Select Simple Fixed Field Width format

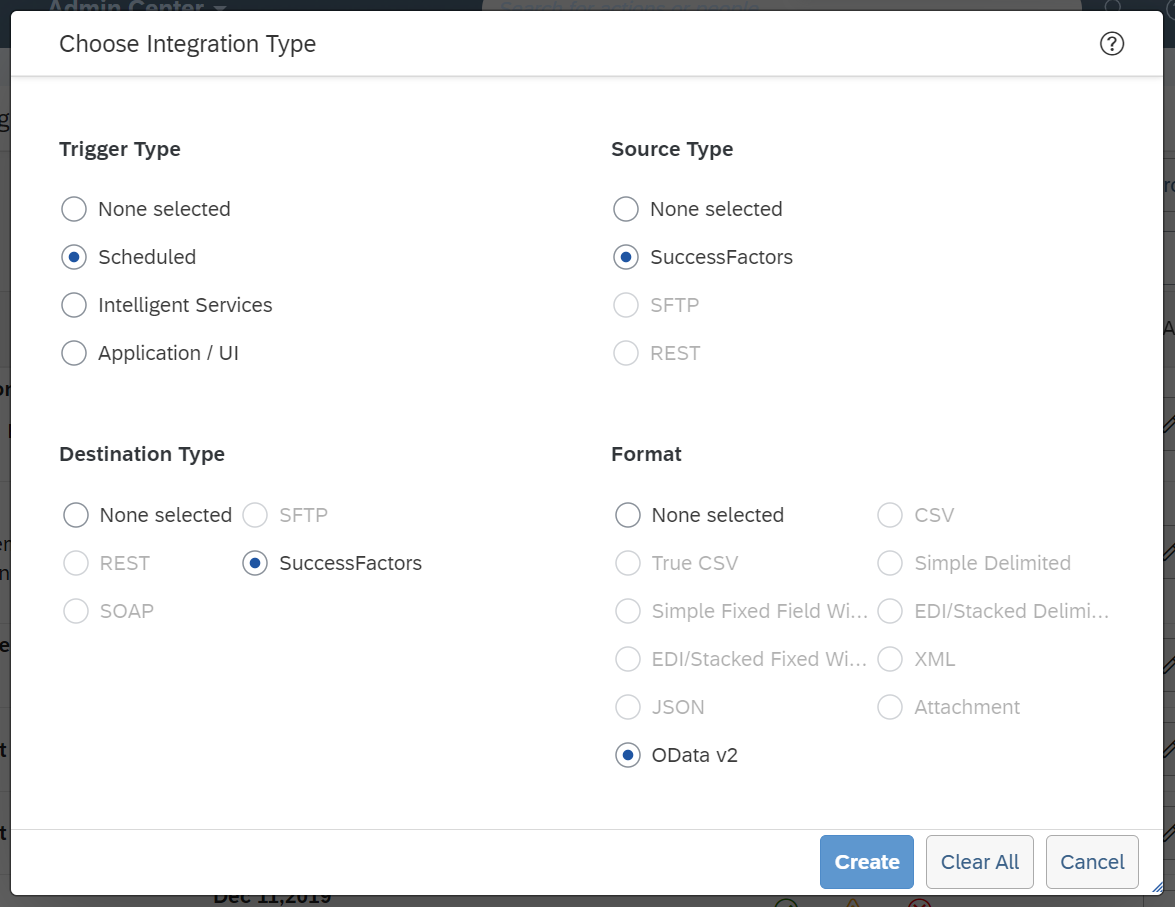click(627, 611)
